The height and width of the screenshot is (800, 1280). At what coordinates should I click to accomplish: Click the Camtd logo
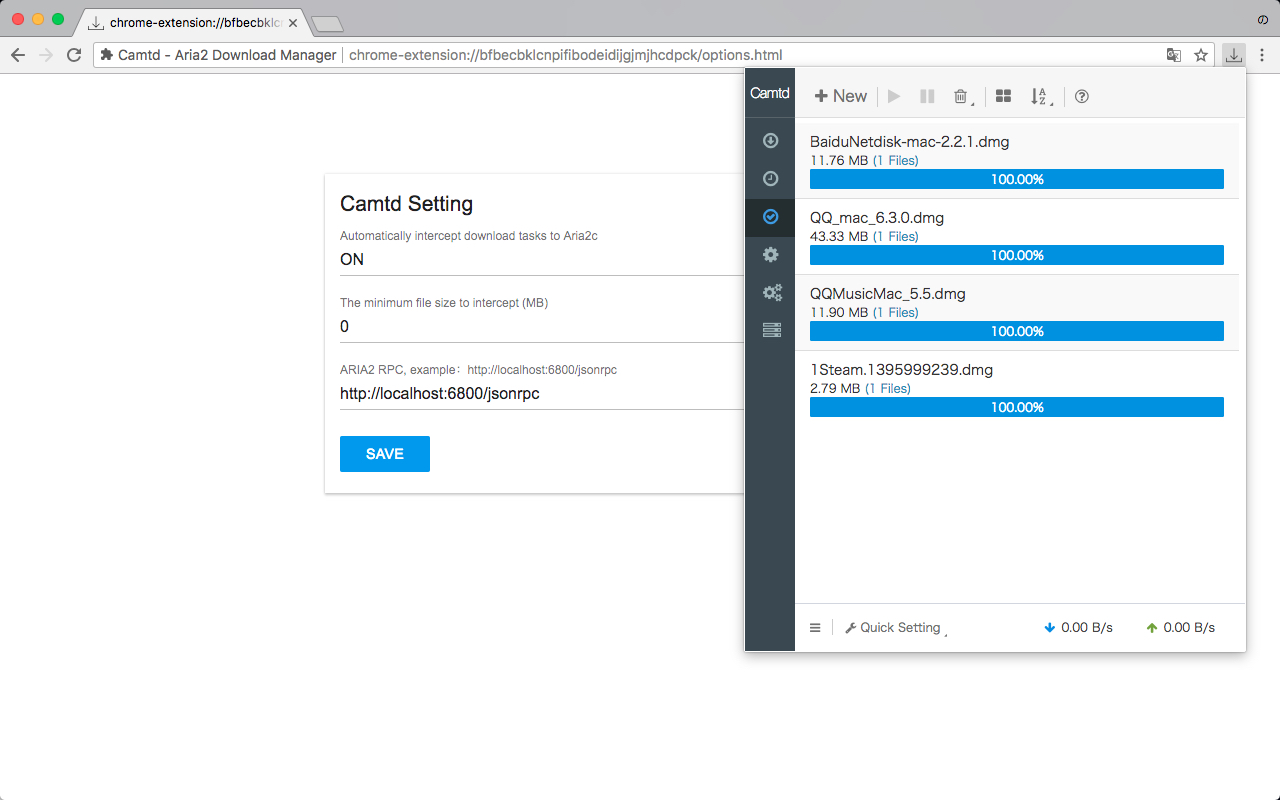click(770, 93)
